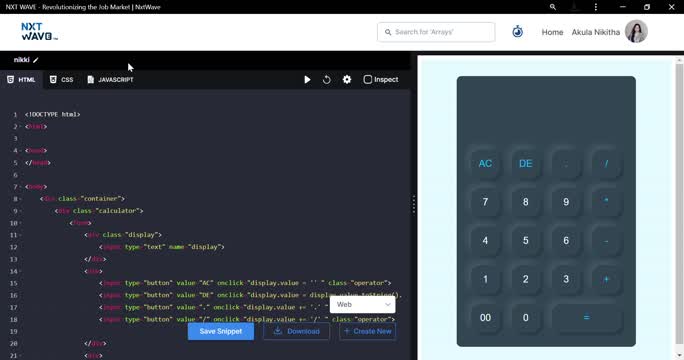This screenshot has height=360, width=684.
Task: Collapse the html tag on line 2
Action: tap(20, 127)
